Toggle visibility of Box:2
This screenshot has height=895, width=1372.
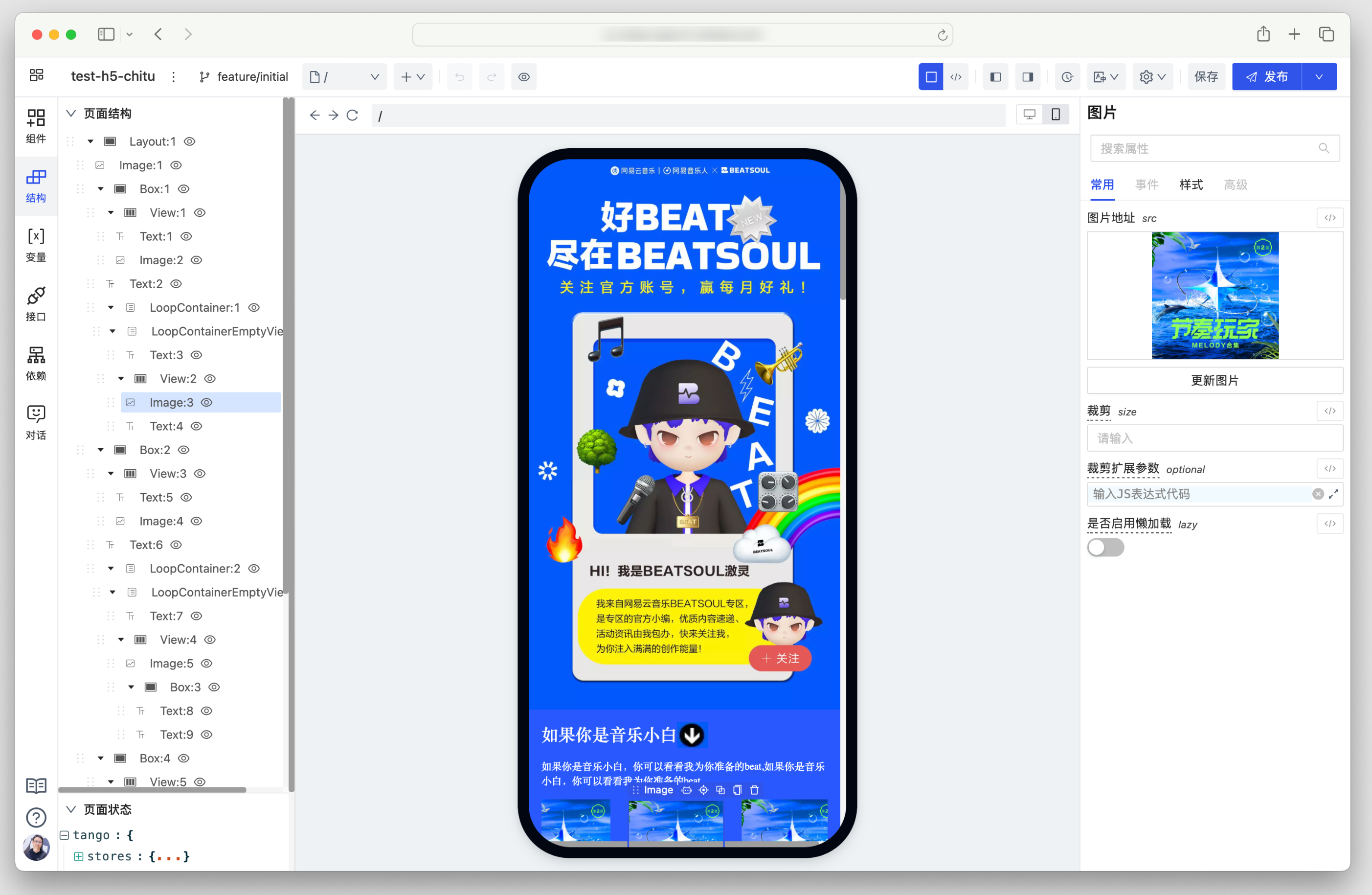(184, 450)
